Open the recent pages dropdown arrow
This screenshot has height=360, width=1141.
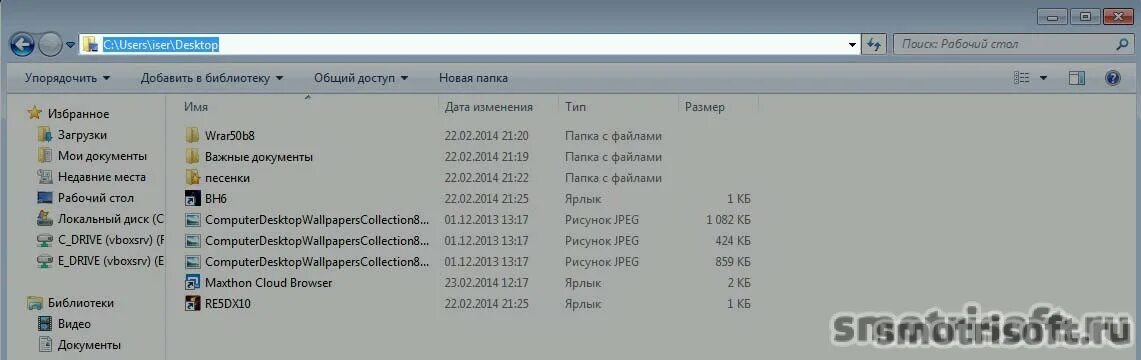pos(71,45)
